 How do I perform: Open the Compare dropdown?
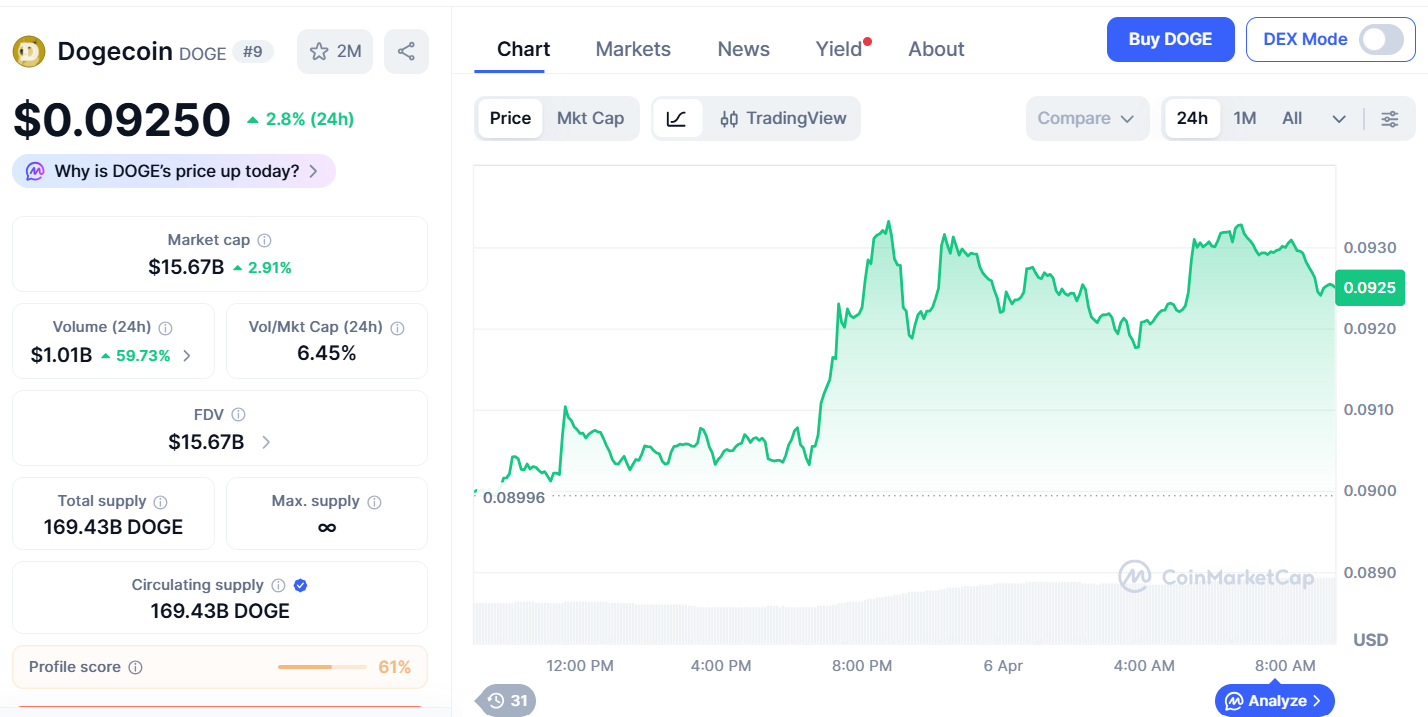click(x=1086, y=118)
